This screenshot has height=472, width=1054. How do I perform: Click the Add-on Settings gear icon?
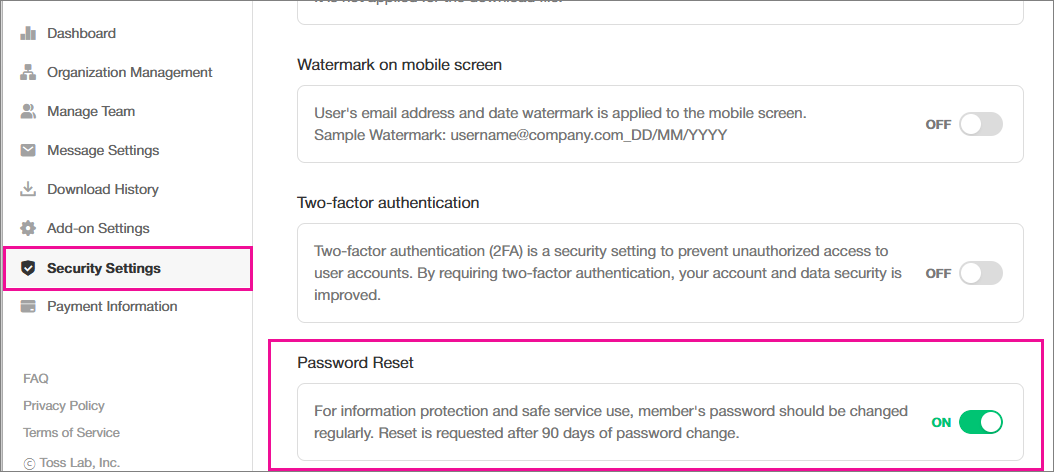pos(28,228)
